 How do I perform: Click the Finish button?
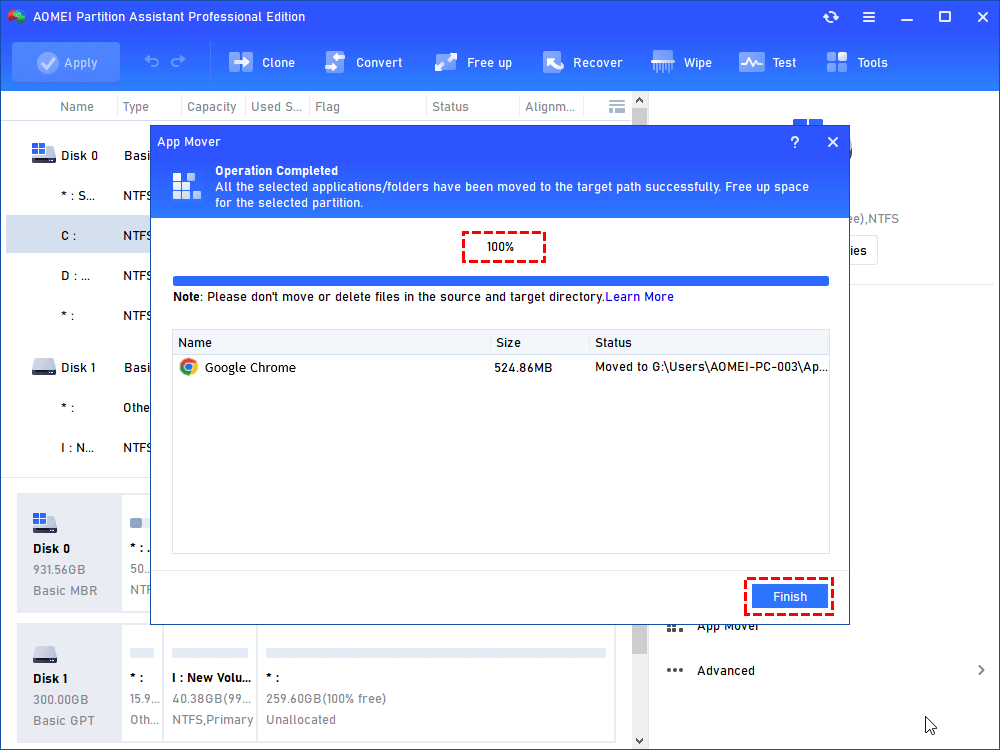pos(790,596)
